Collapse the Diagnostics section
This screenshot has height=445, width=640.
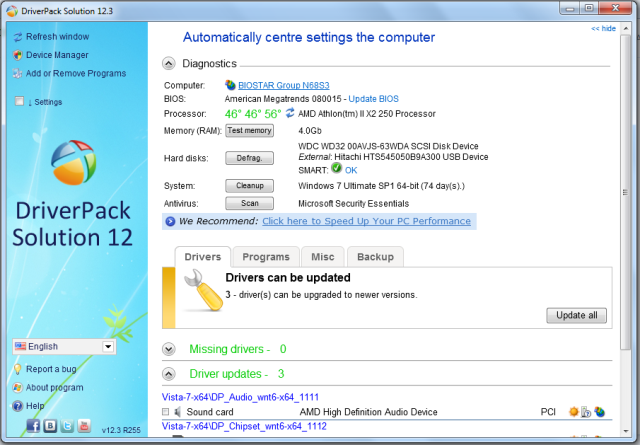pyautogui.click(x=169, y=64)
